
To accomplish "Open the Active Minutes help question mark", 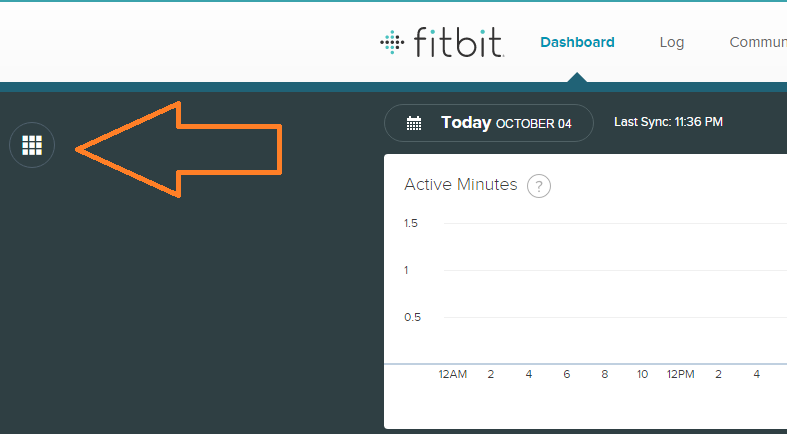I will tap(539, 186).
